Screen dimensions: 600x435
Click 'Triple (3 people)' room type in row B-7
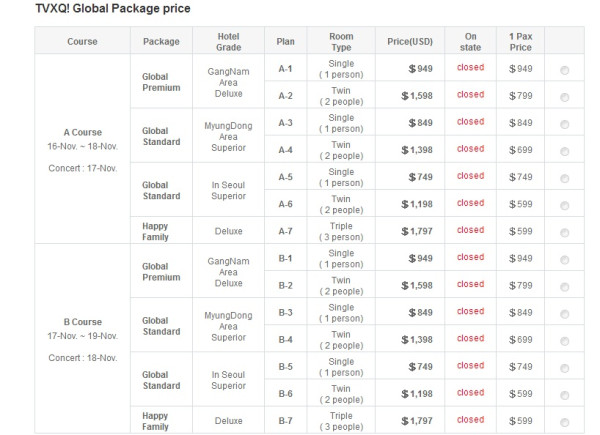(x=341, y=421)
